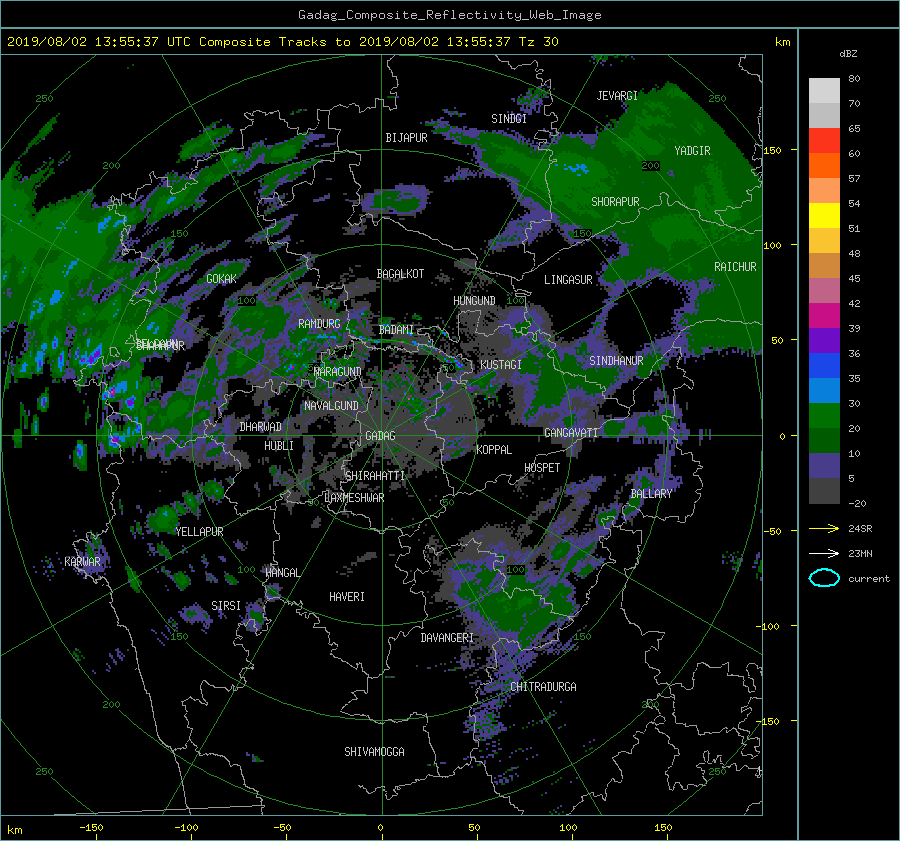Click the red 65 dBZ legend swatch
The width and height of the screenshot is (900, 841).
click(824, 140)
